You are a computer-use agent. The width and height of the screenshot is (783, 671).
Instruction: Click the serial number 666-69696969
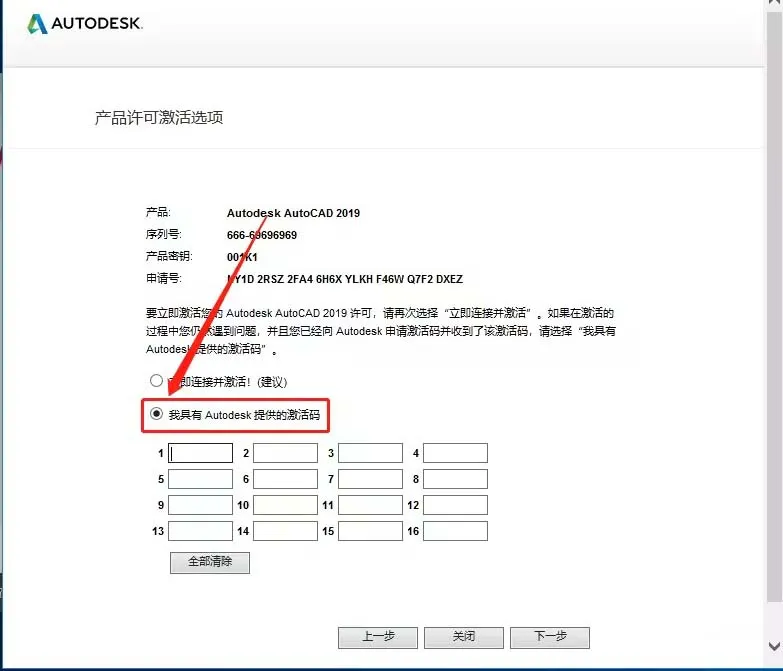(x=262, y=235)
